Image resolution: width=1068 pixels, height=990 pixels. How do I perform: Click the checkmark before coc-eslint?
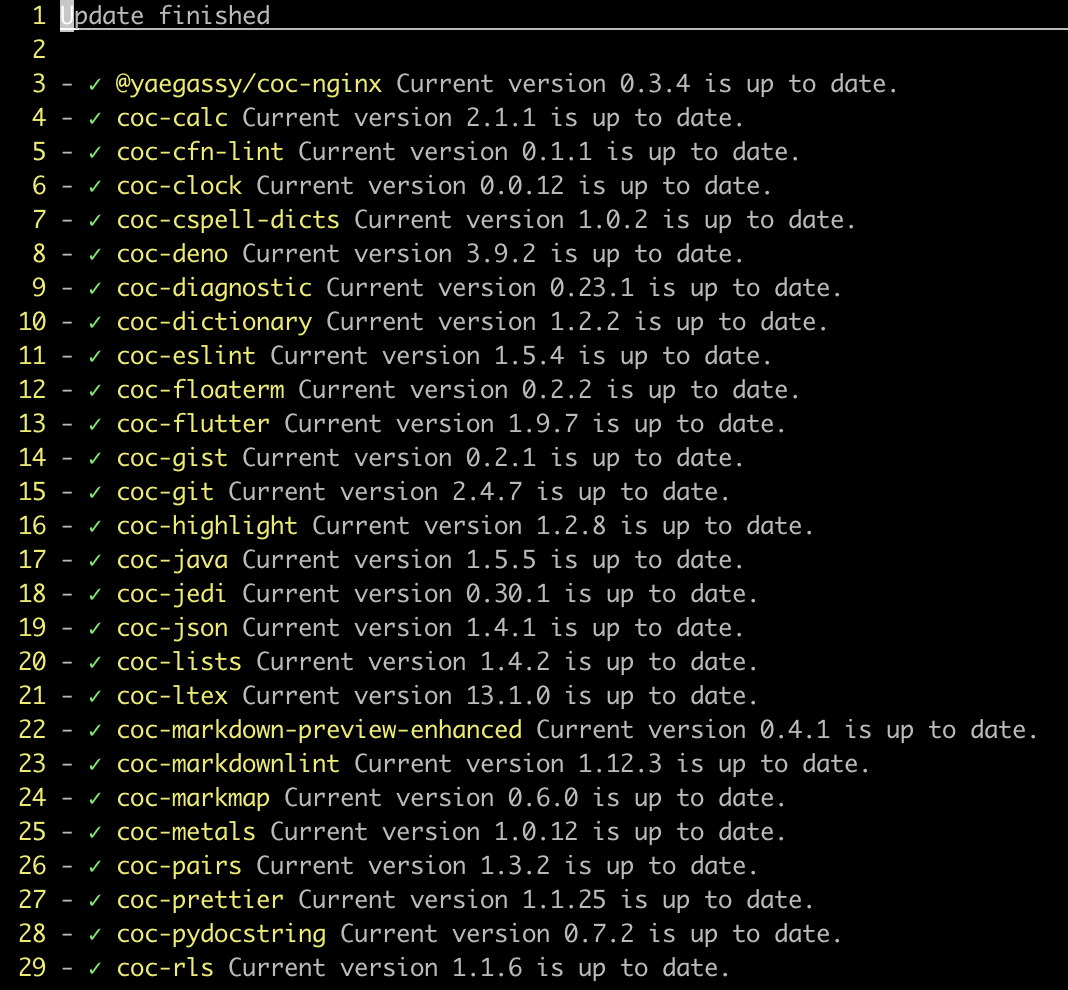[x=95, y=357]
